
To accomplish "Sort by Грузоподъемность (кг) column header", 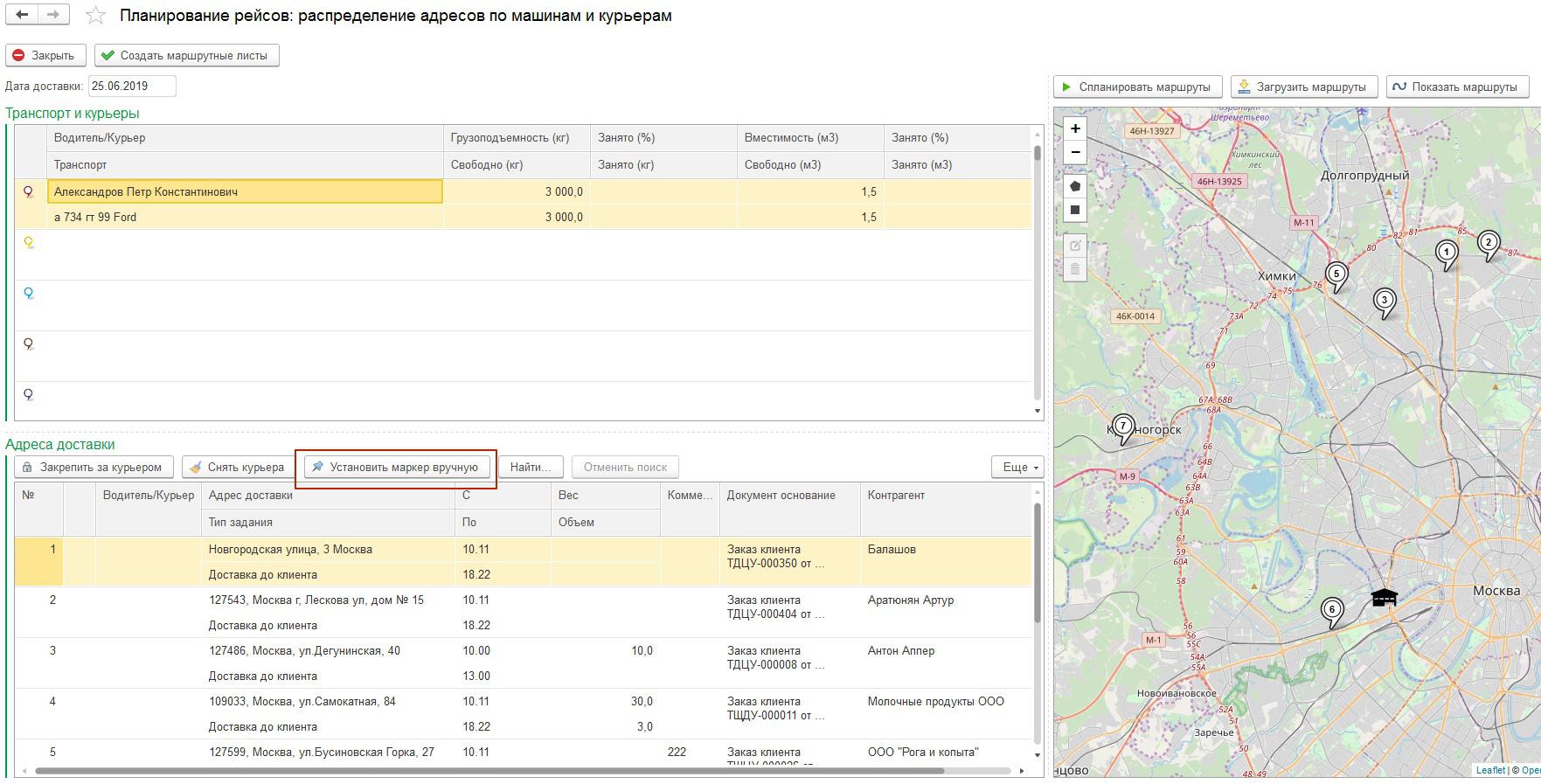I will [x=517, y=138].
